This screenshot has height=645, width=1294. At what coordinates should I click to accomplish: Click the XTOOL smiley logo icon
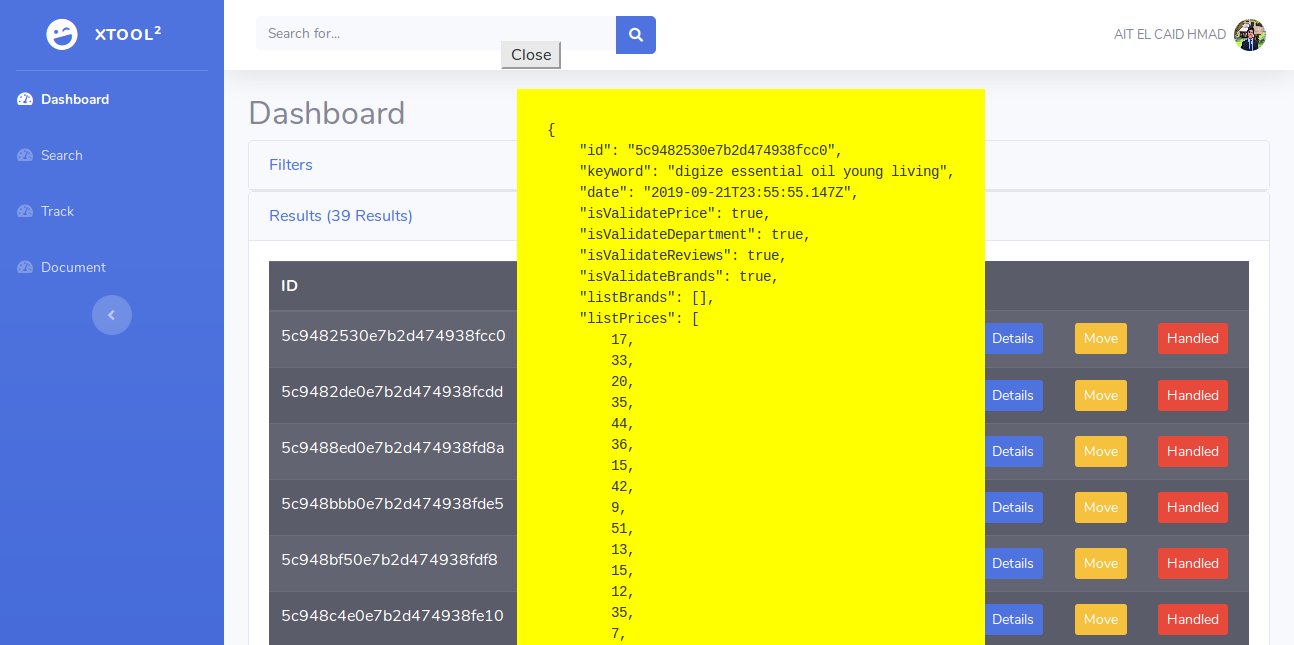[x=62, y=35]
